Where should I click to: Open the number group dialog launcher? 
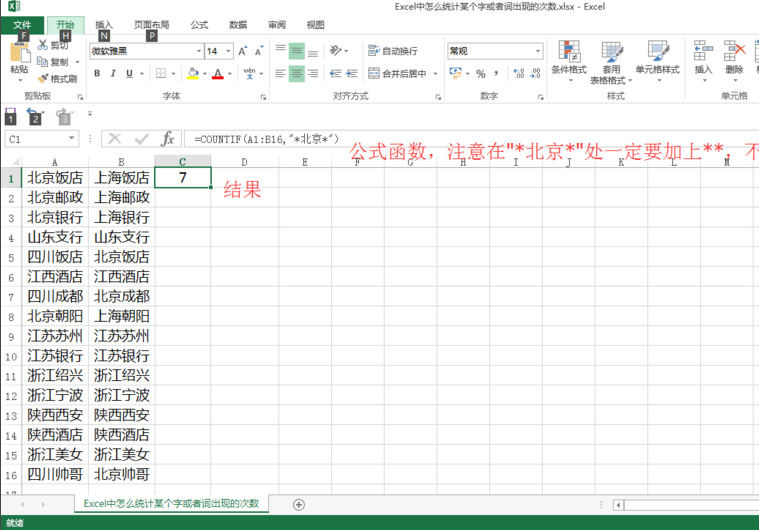click(x=540, y=97)
